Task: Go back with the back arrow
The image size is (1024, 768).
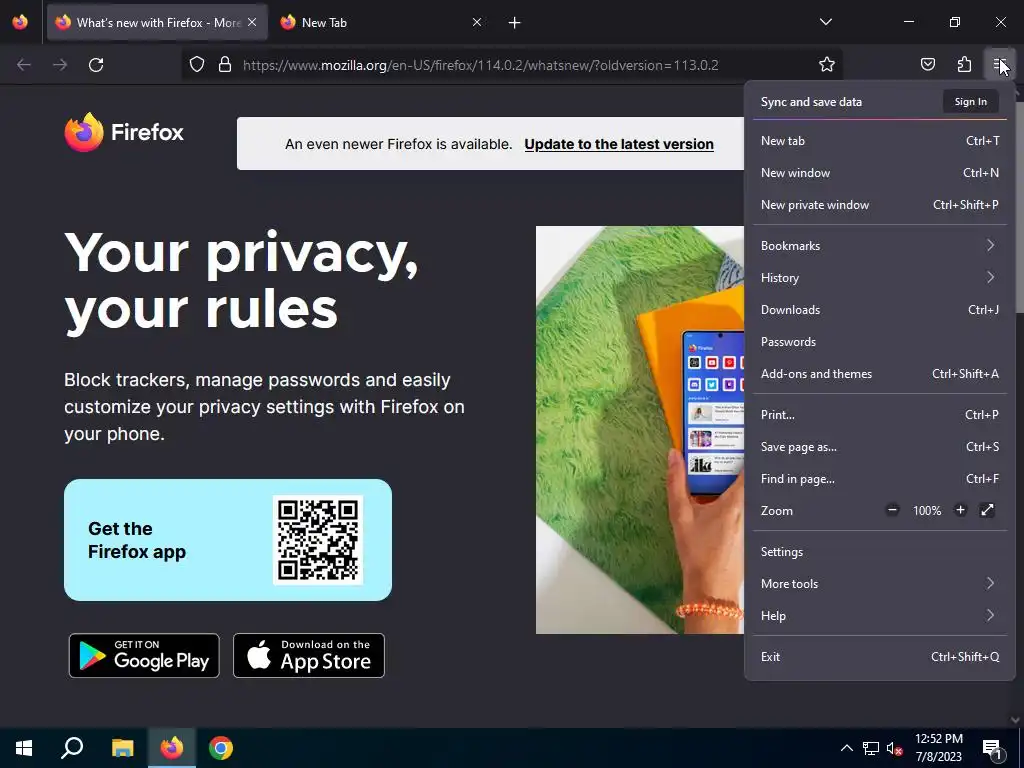Action: pyautogui.click(x=24, y=65)
